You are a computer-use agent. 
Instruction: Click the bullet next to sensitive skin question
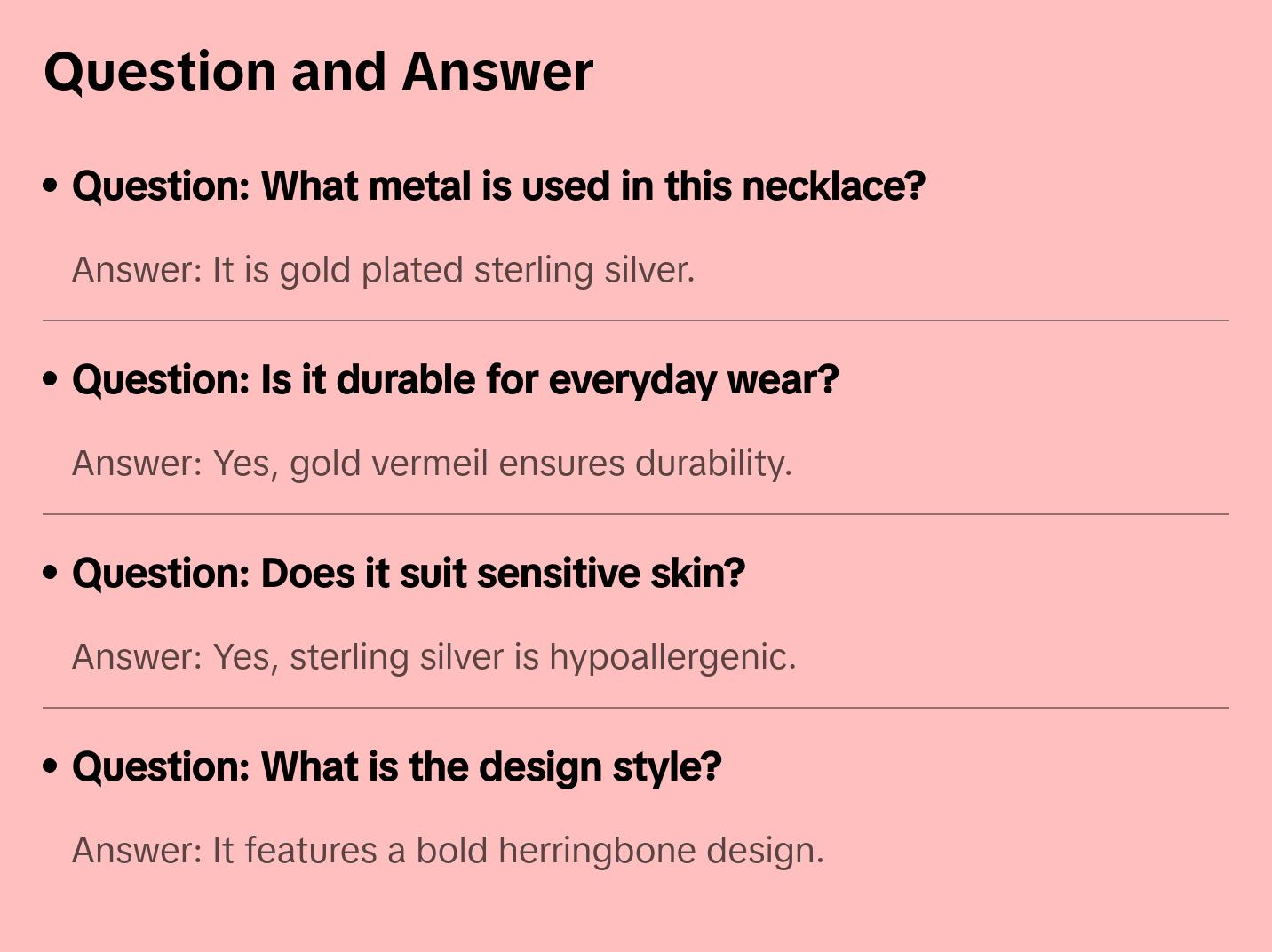[x=51, y=573]
